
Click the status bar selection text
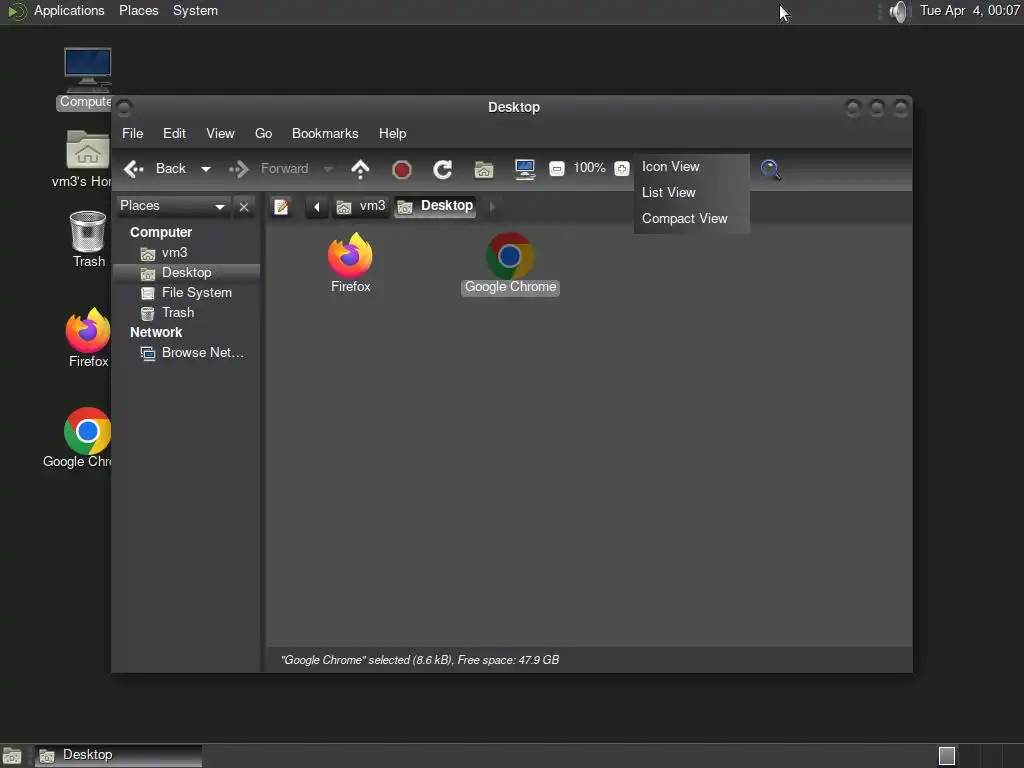(420, 660)
